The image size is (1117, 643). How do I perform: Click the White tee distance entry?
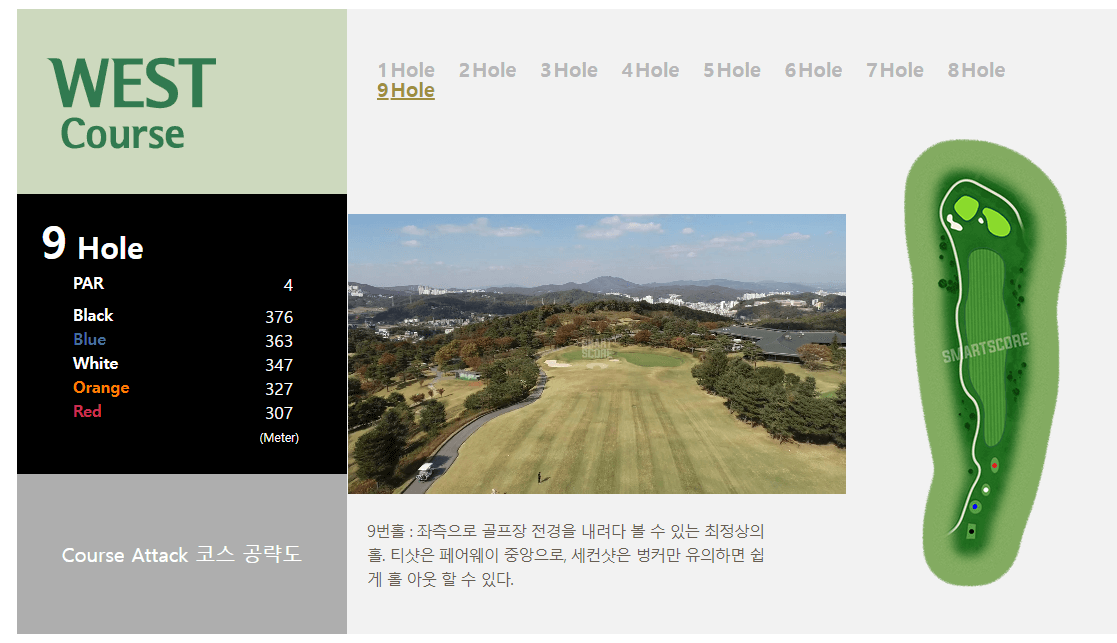coord(180,363)
